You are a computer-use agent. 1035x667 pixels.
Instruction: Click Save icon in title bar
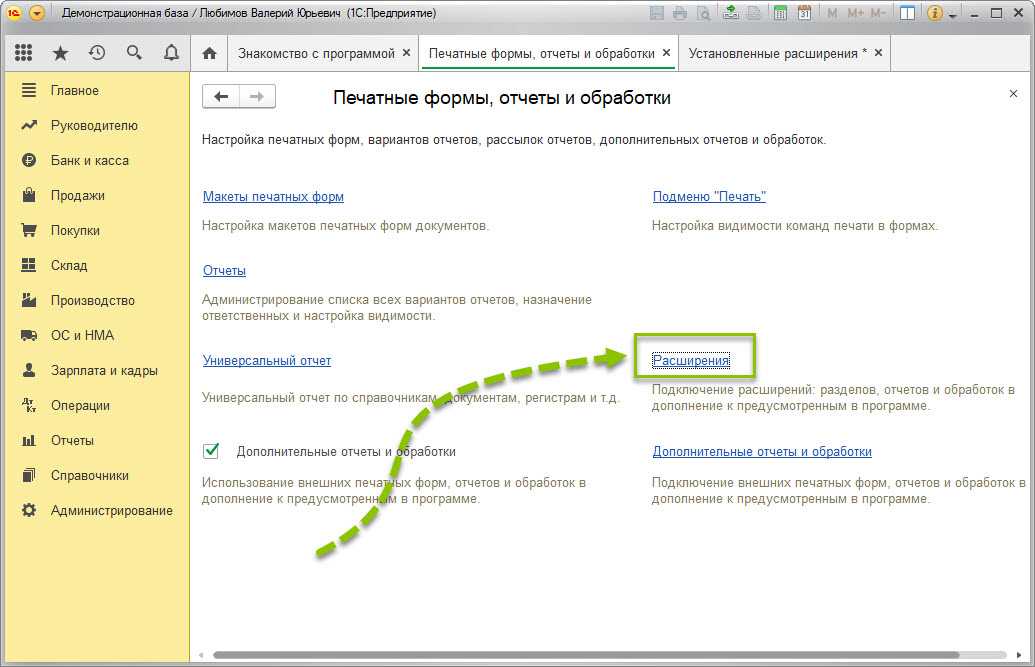click(x=656, y=13)
